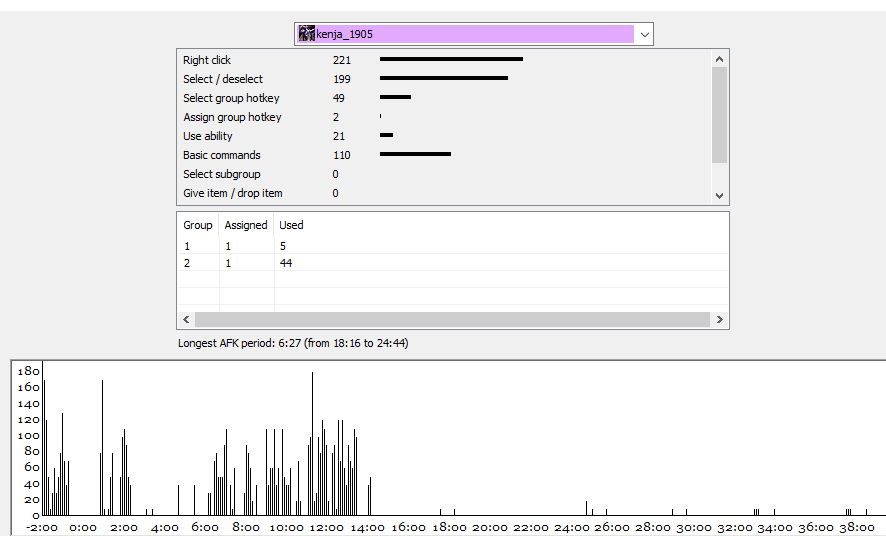Select the Select subgroup row
The width and height of the screenshot is (886, 536).
click(444, 174)
